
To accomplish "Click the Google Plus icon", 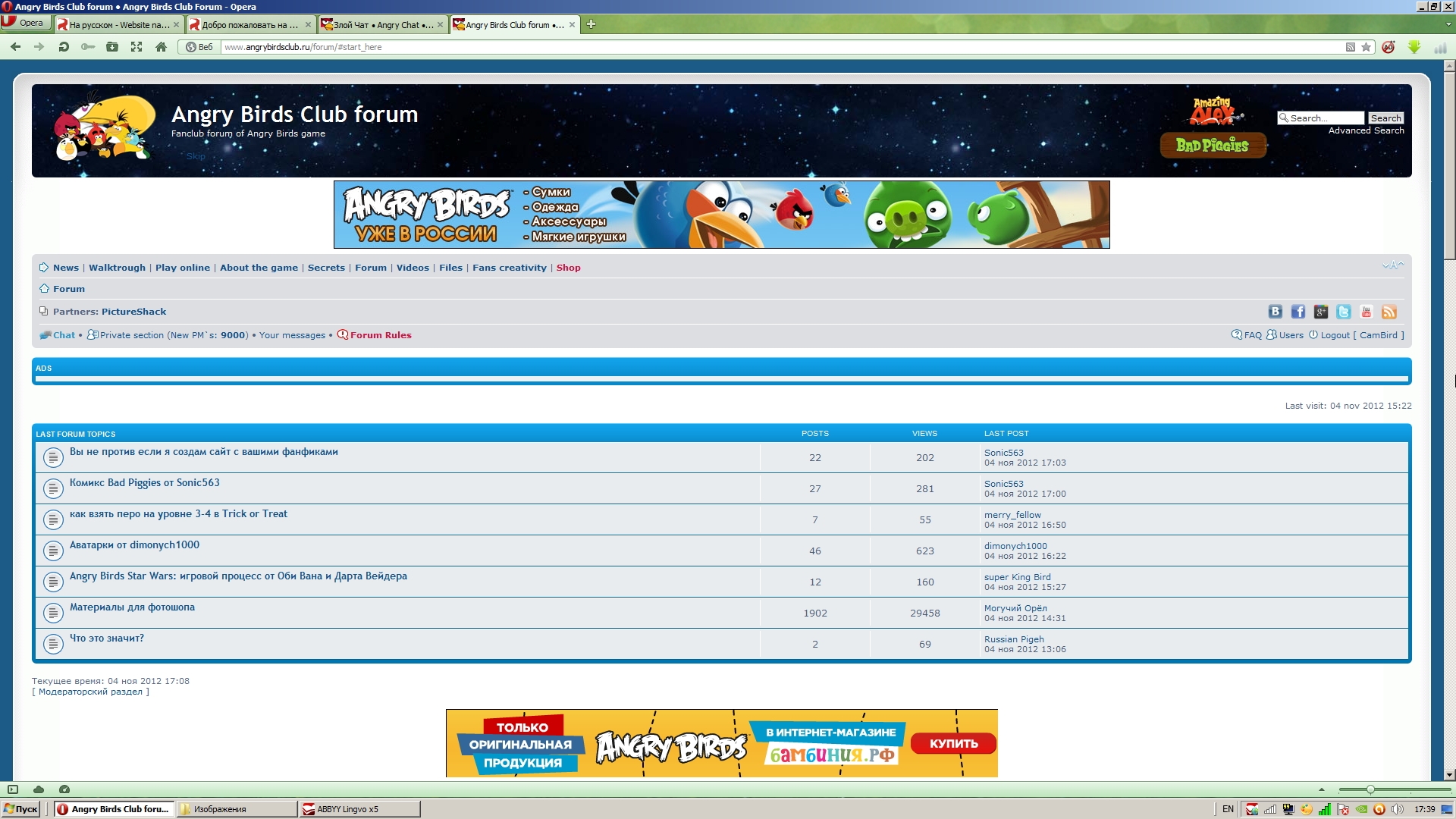I will pyautogui.click(x=1320, y=312).
